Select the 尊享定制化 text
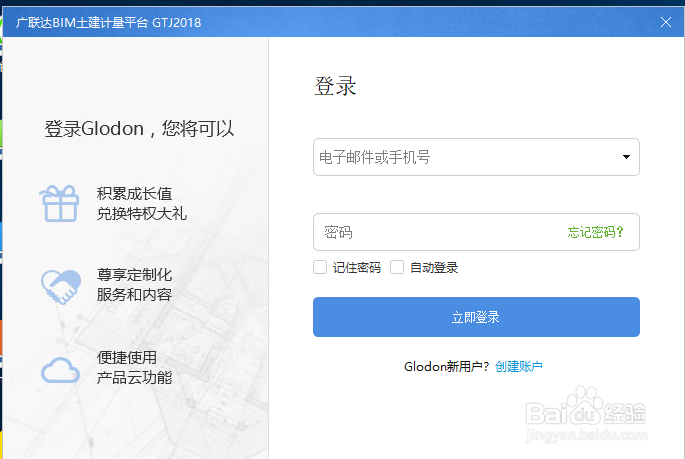 pos(134,275)
